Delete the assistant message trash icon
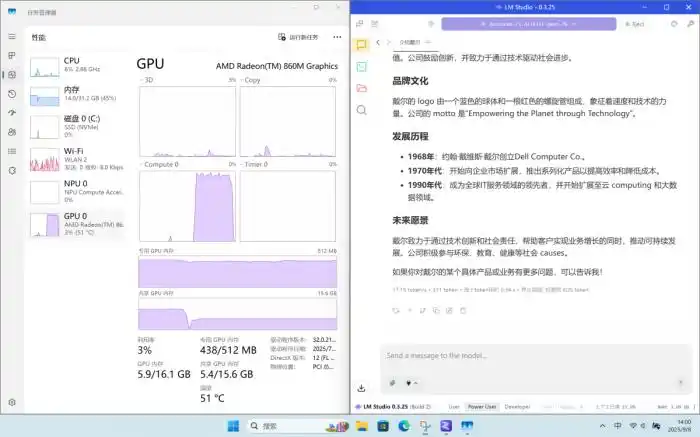The width and height of the screenshot is (700, 437). pos(463,311)
